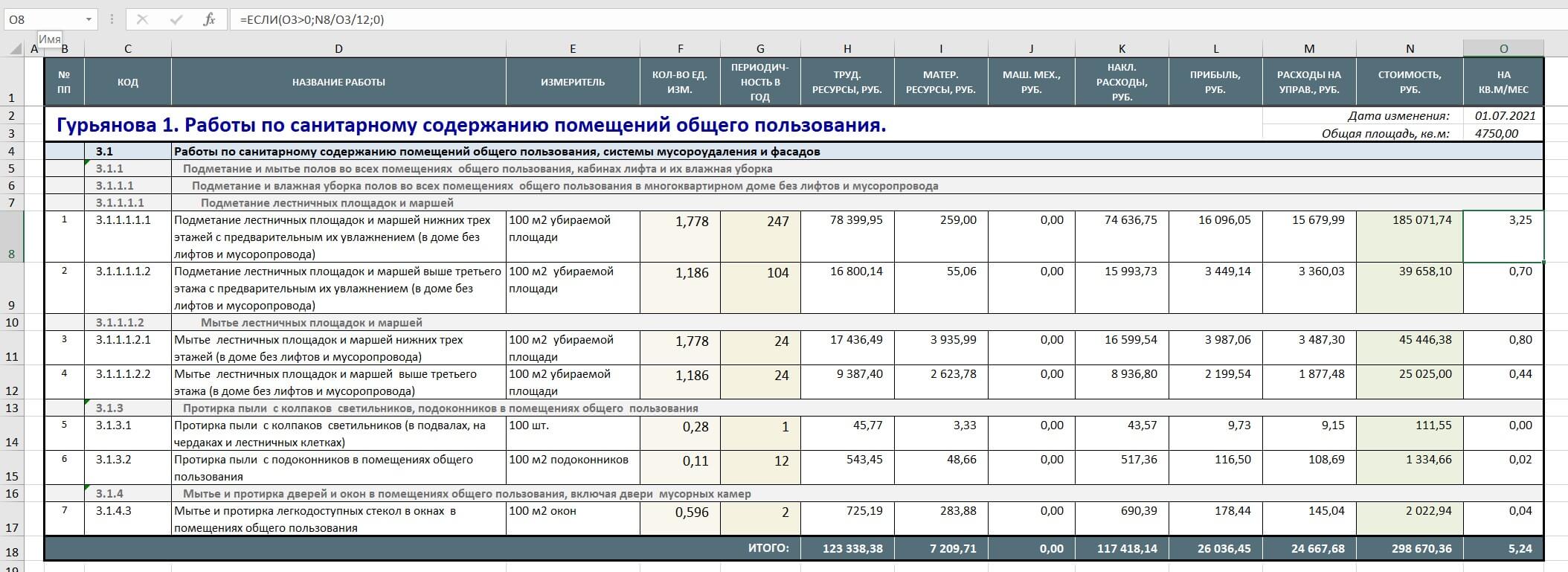Select code cell 3.1.3.2

pyautogui.click(x=128, y=468)
